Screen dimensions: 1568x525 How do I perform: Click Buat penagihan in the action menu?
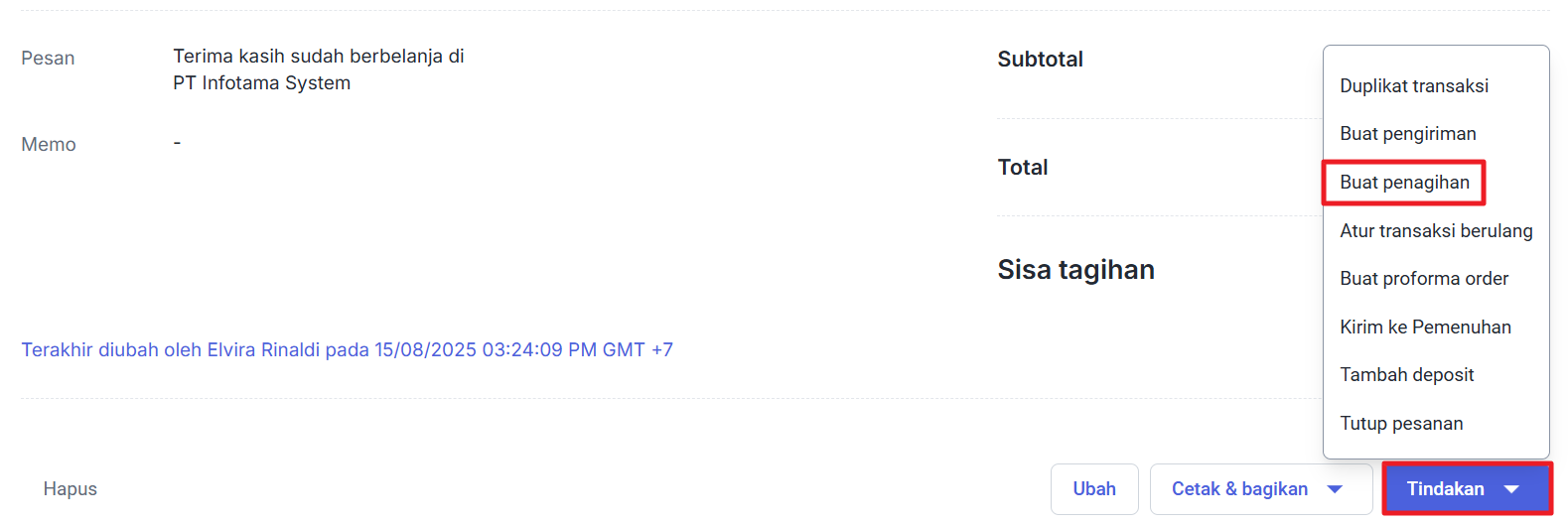click(x=1404, y=183)
